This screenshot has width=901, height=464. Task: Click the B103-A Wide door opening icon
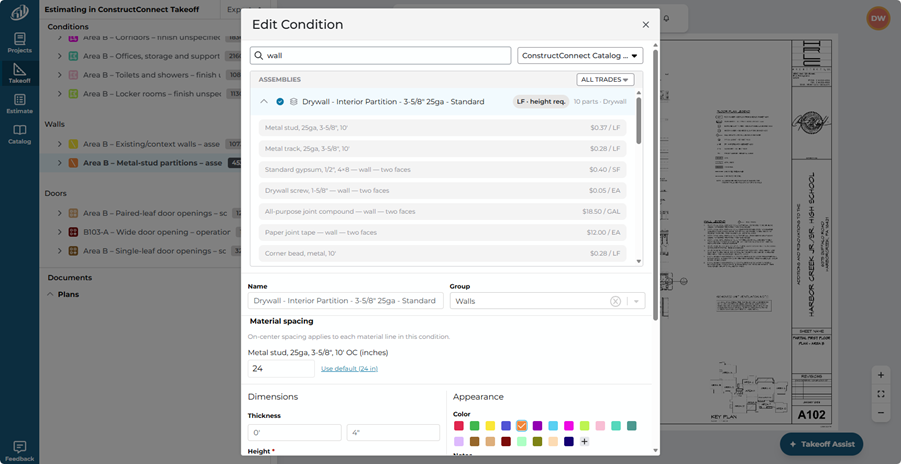pyautogui.click(x=74, y=232)
